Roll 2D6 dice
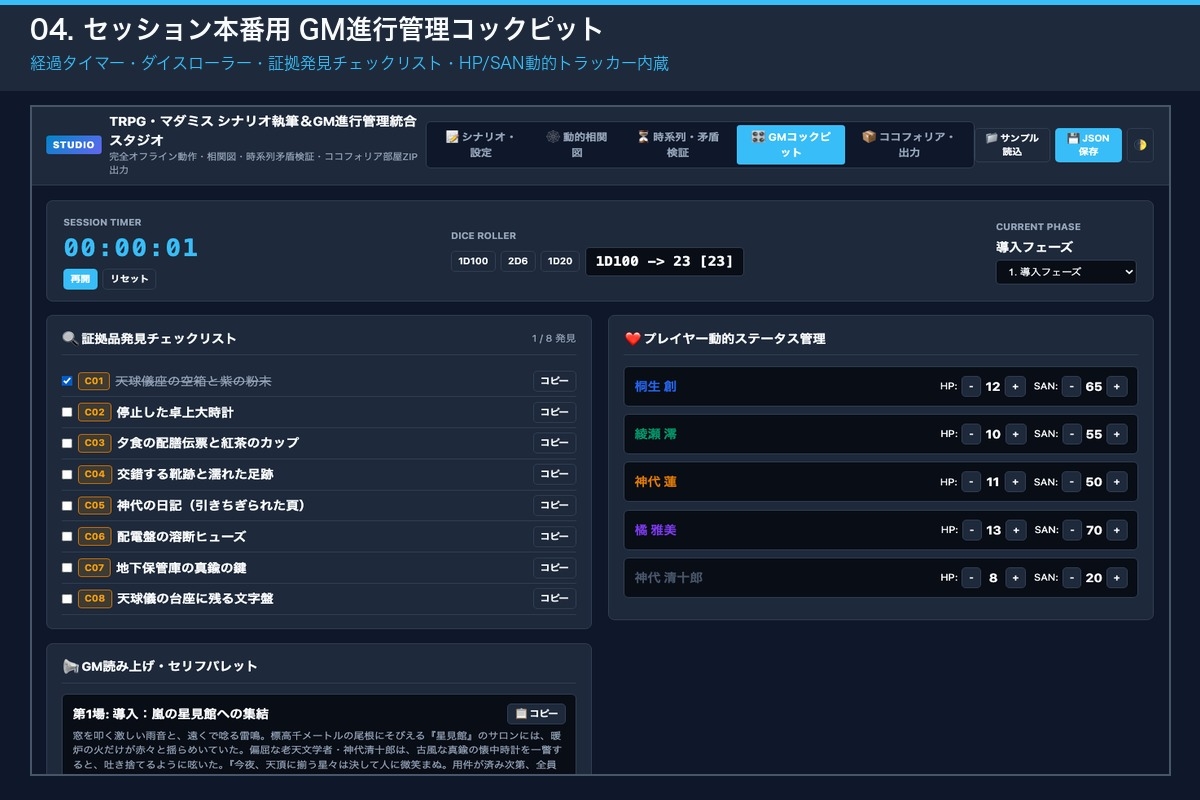 (518, 262)
